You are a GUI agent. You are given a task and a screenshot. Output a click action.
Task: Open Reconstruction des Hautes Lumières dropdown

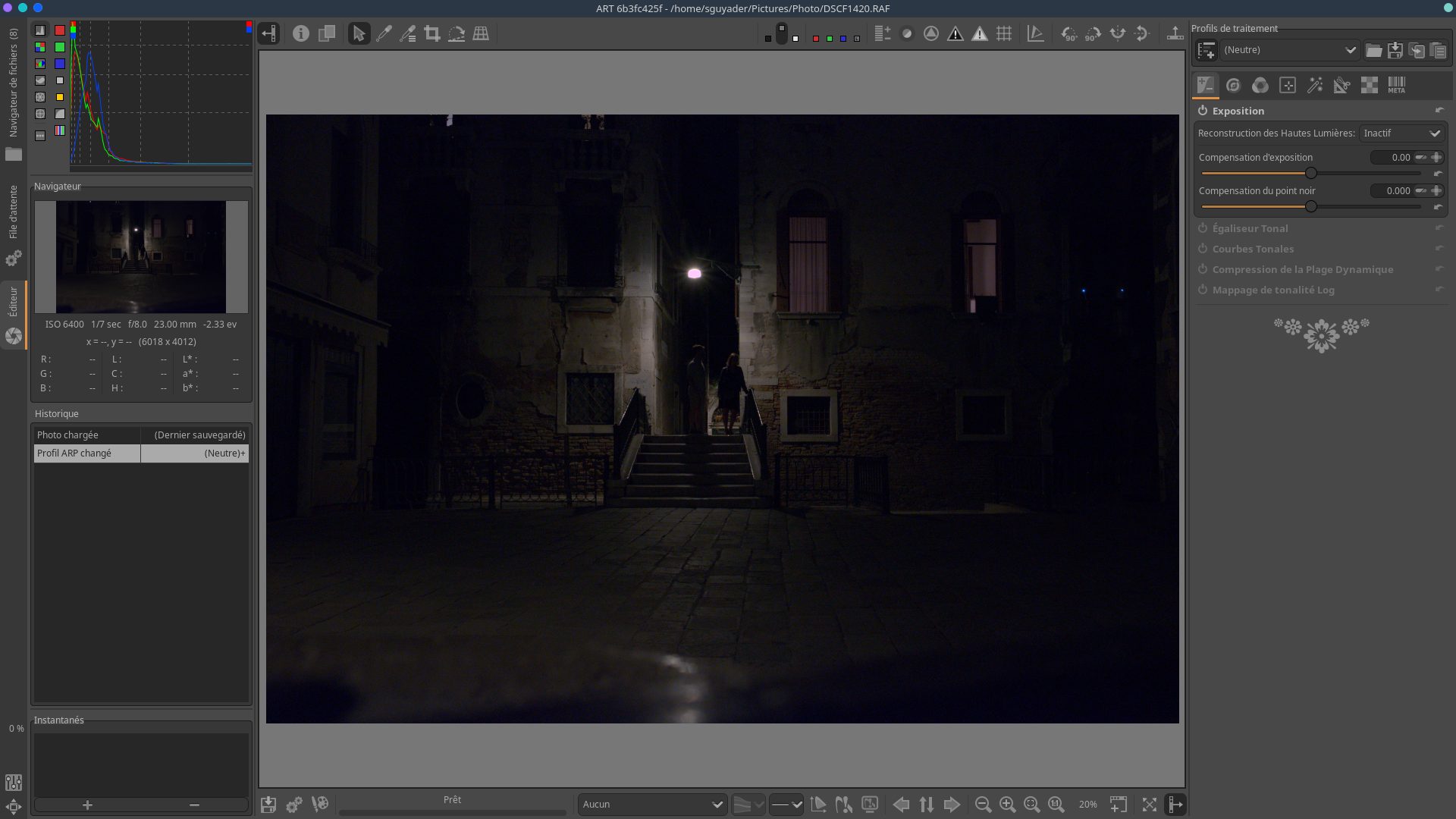coord(1401,133)
